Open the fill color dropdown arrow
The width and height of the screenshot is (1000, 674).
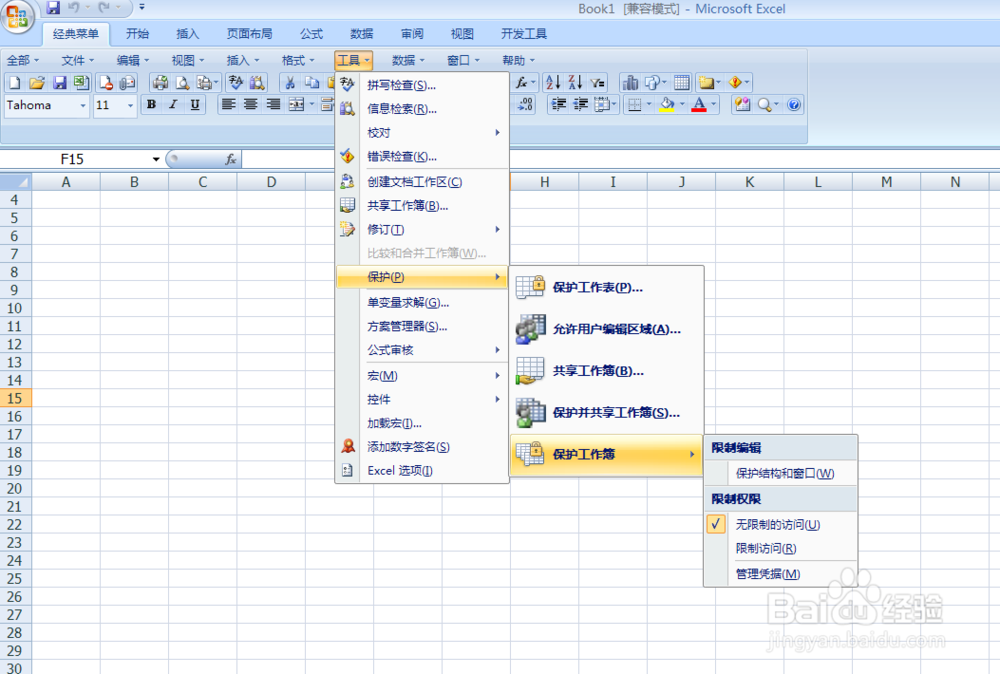point(682,105)
